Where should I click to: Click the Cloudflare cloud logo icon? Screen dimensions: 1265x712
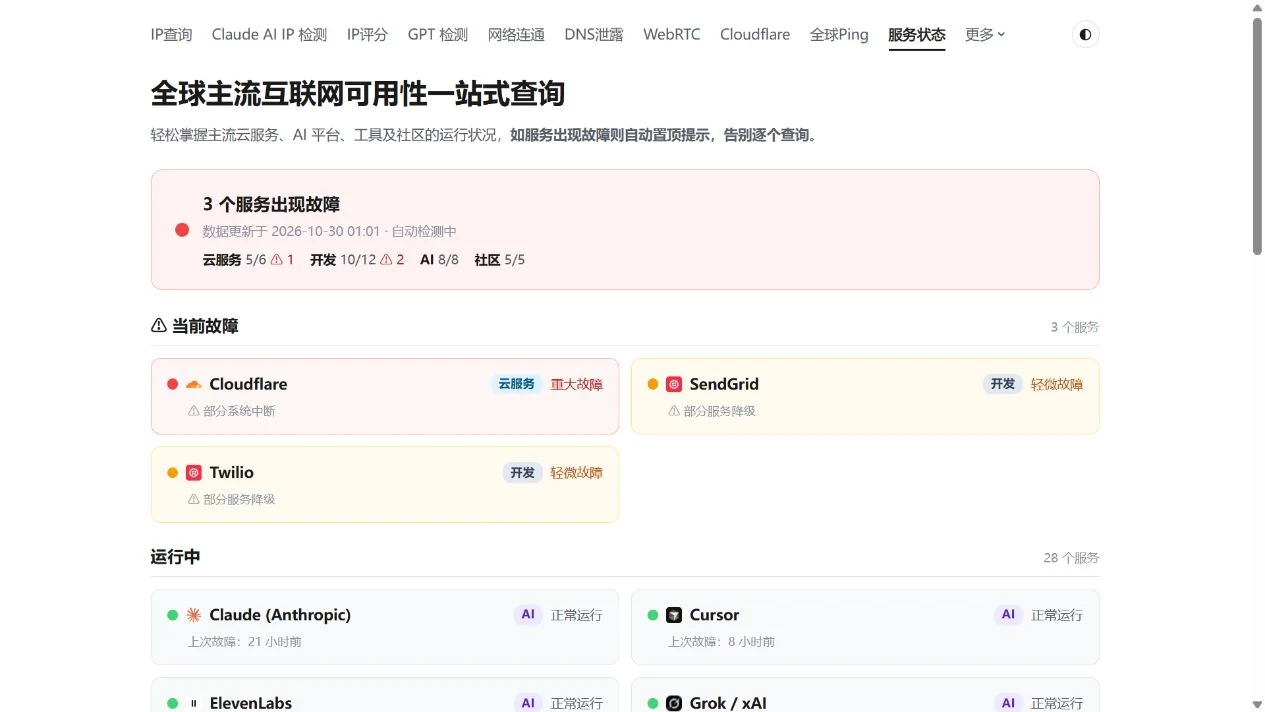click(x=194, y=384)
